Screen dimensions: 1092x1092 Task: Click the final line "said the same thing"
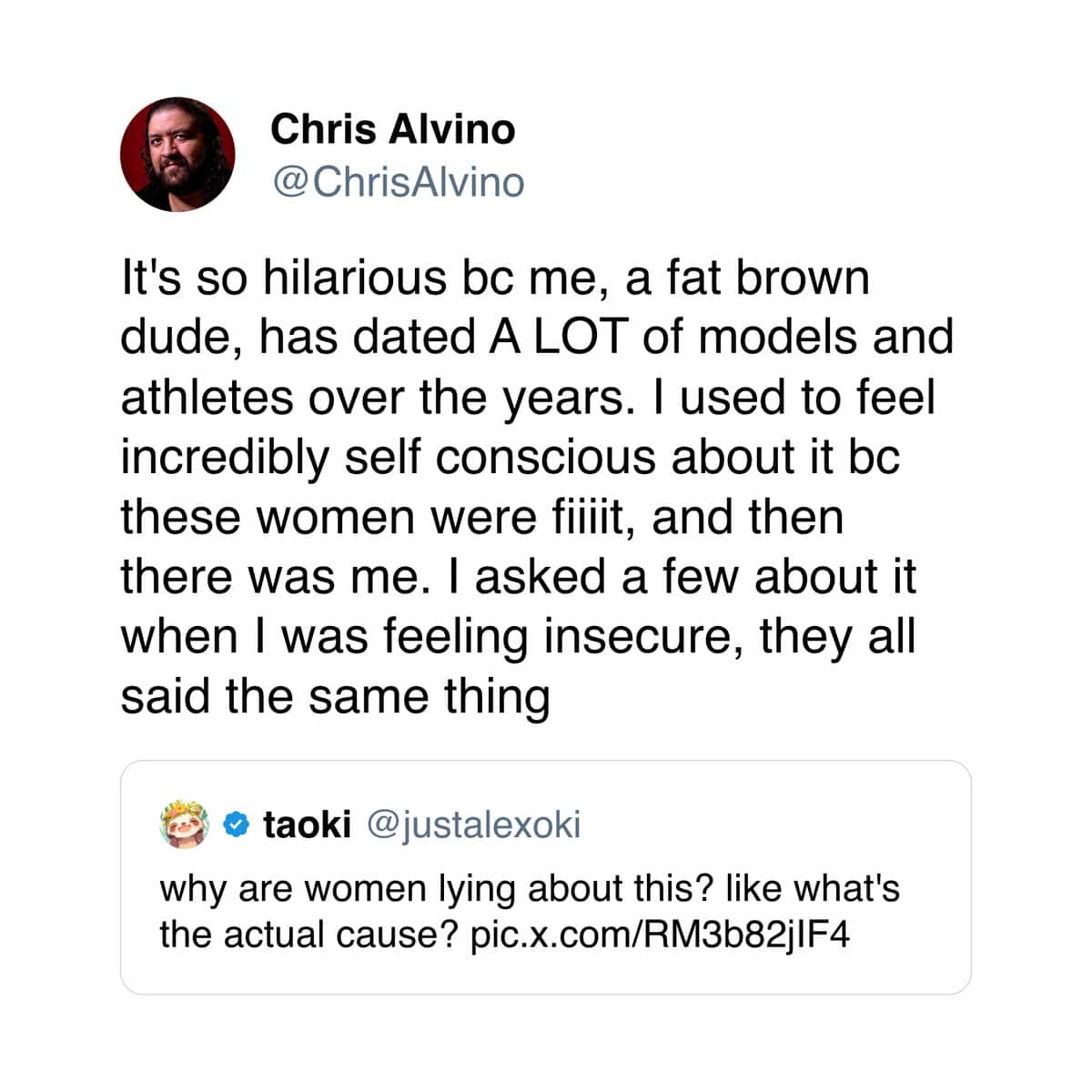tap(336, 698)
